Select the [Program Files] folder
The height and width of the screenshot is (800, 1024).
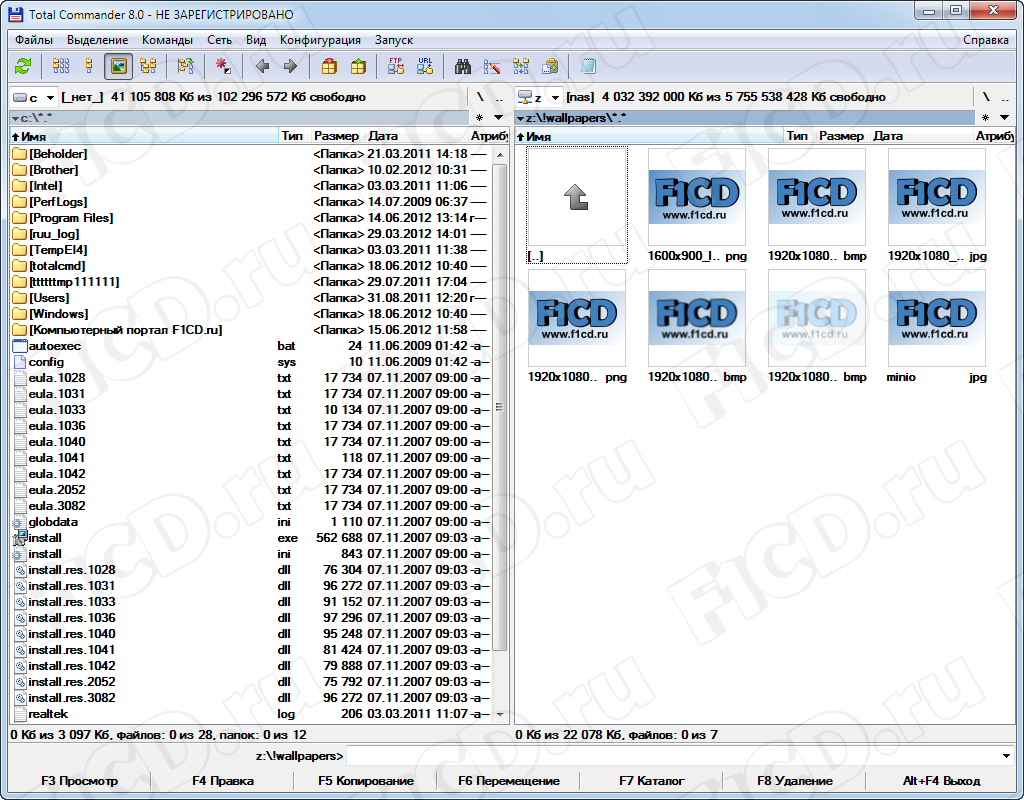coord(71,218)
